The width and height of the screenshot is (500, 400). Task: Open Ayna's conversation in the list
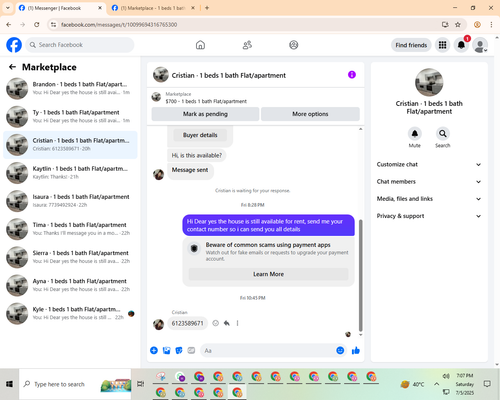click(x=70, y=285)
